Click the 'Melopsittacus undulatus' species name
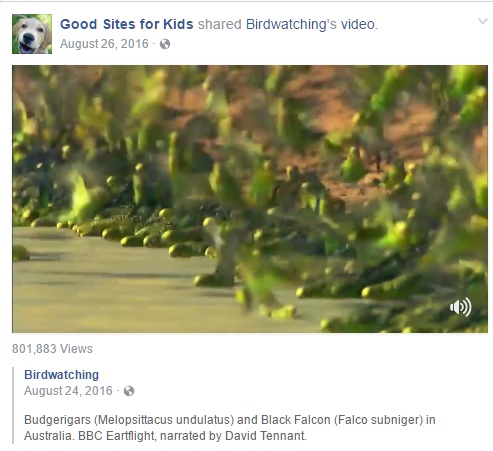This screenshot has height=451, width=493. pos(166,420)
